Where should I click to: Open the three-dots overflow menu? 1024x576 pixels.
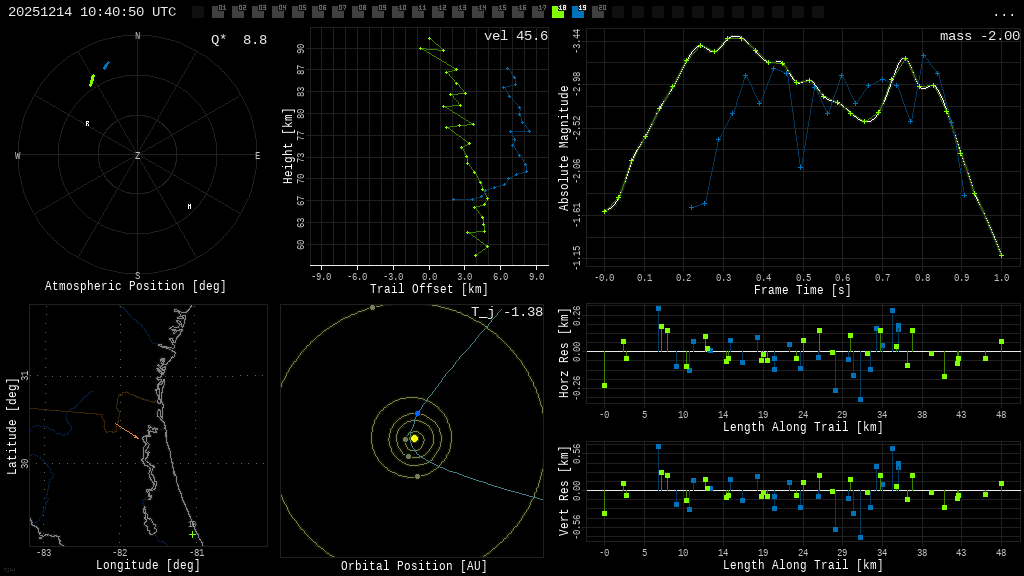pyautogui.click(x=1003, y=13)
